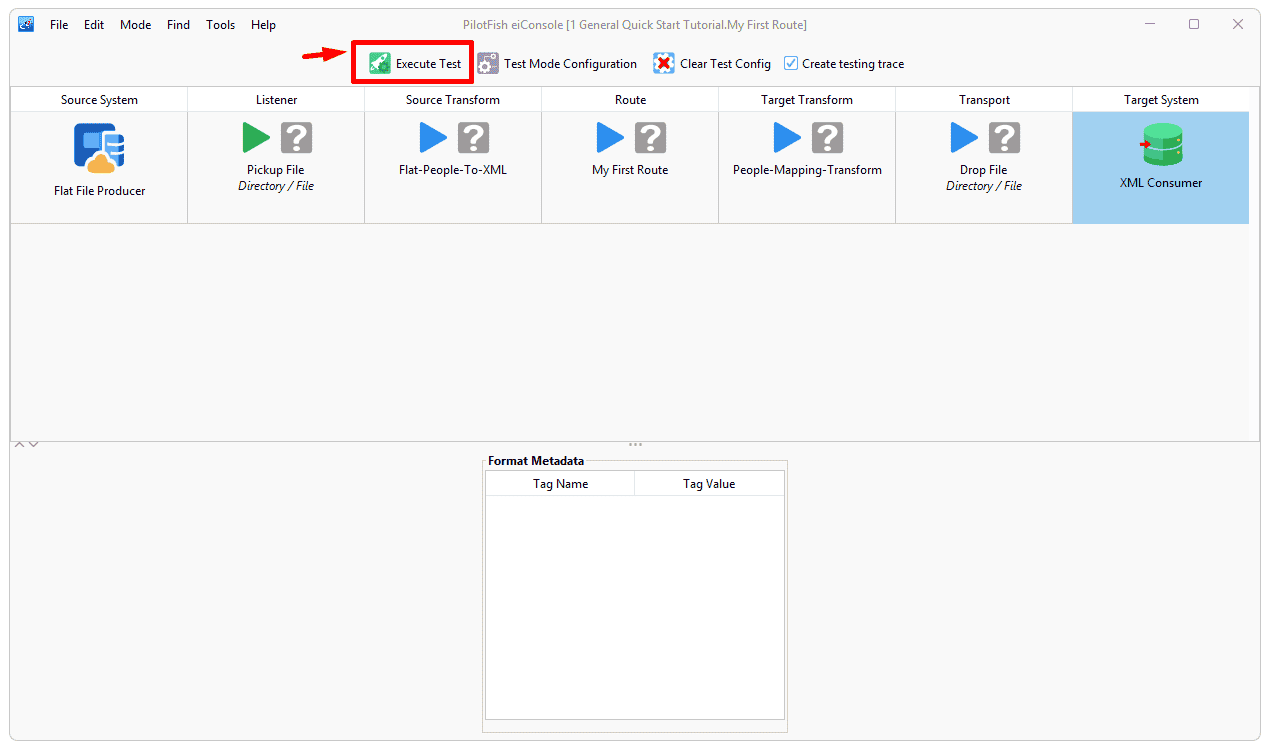Open the Help menu

coord(263,25)
